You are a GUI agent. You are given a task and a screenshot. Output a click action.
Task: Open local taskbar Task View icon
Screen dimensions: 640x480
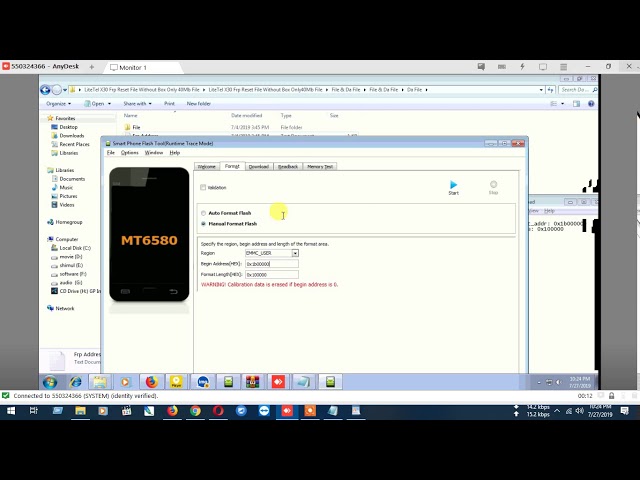point(34,411)
